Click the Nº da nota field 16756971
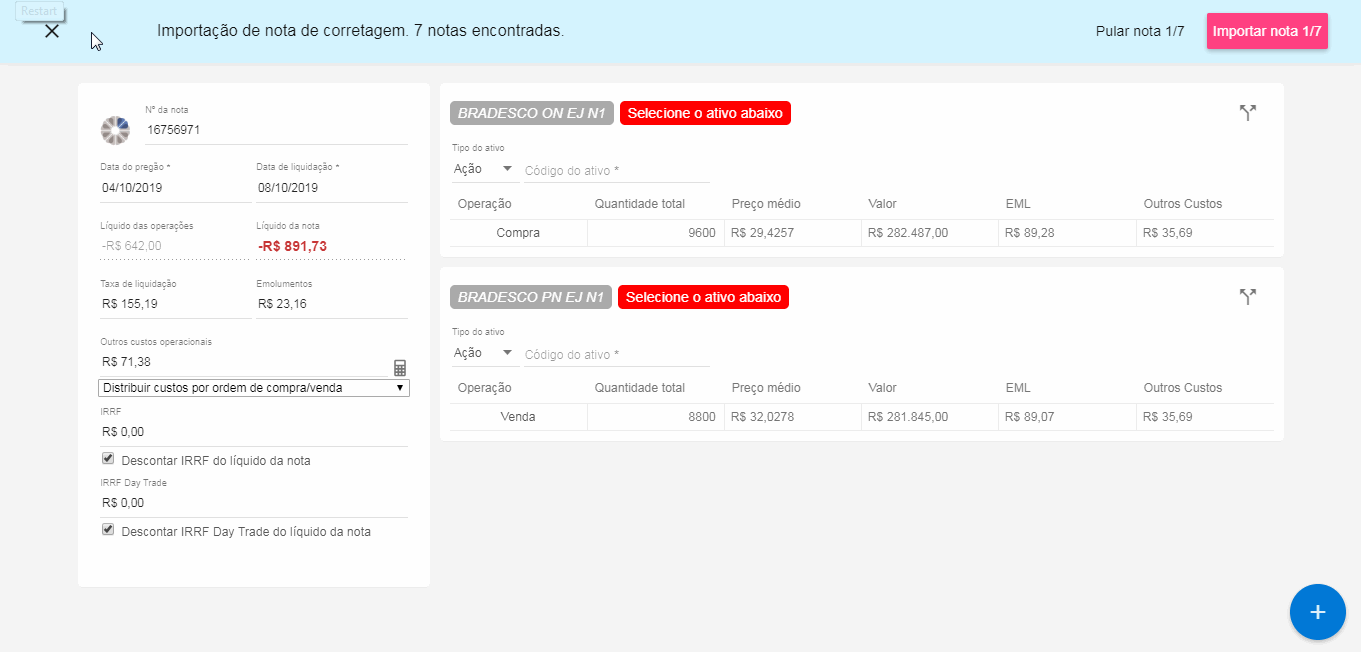Viewport: 1361px width, 652px height. (x=276, y=130)
